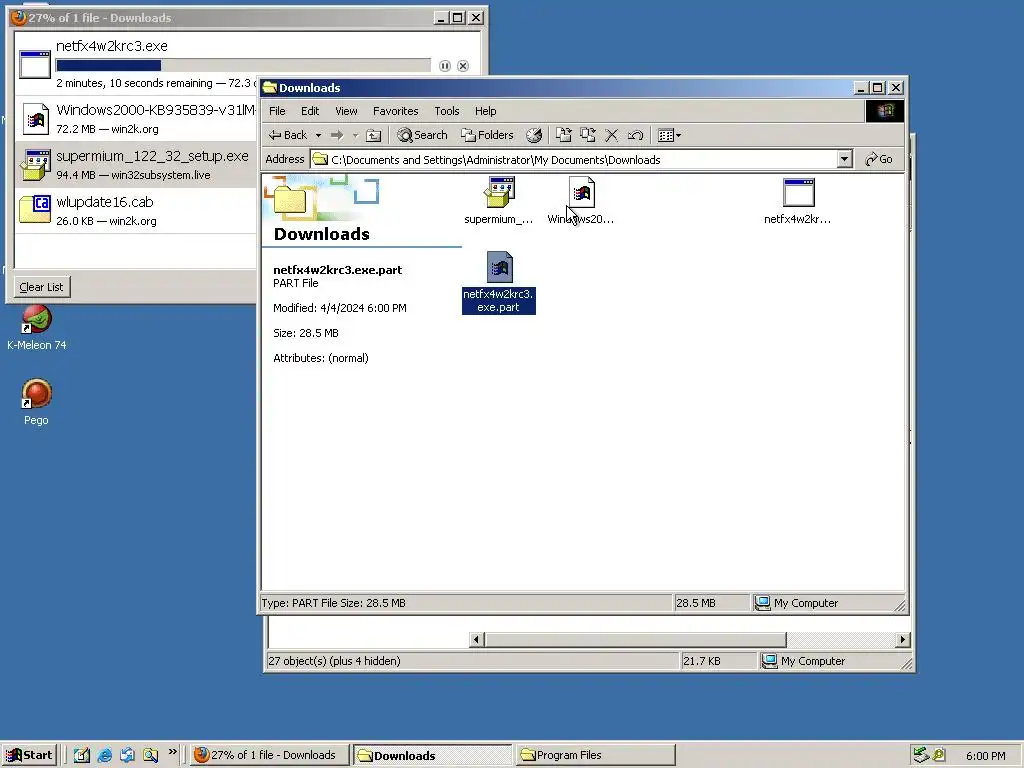This screenshot has height=768, width=1024.
Task: Go up one folder level
Action: point(374,135)
